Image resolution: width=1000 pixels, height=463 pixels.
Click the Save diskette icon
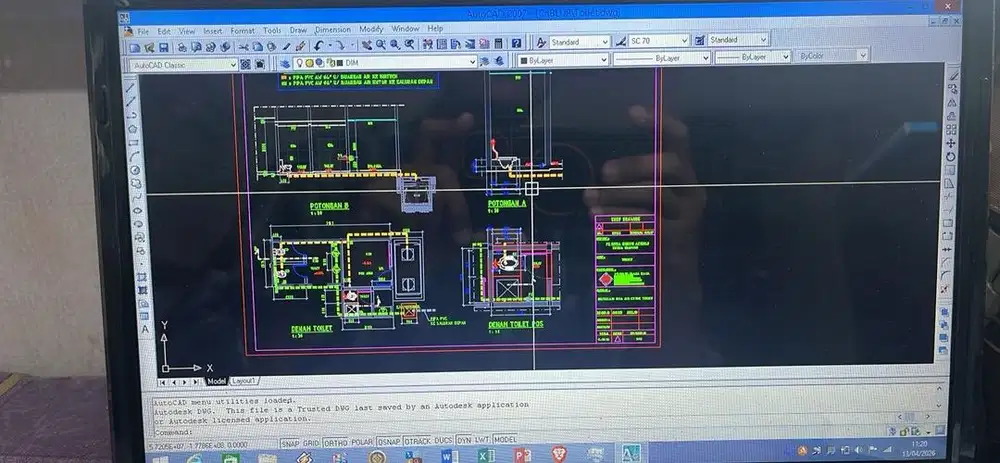click(x=164, y=47)
